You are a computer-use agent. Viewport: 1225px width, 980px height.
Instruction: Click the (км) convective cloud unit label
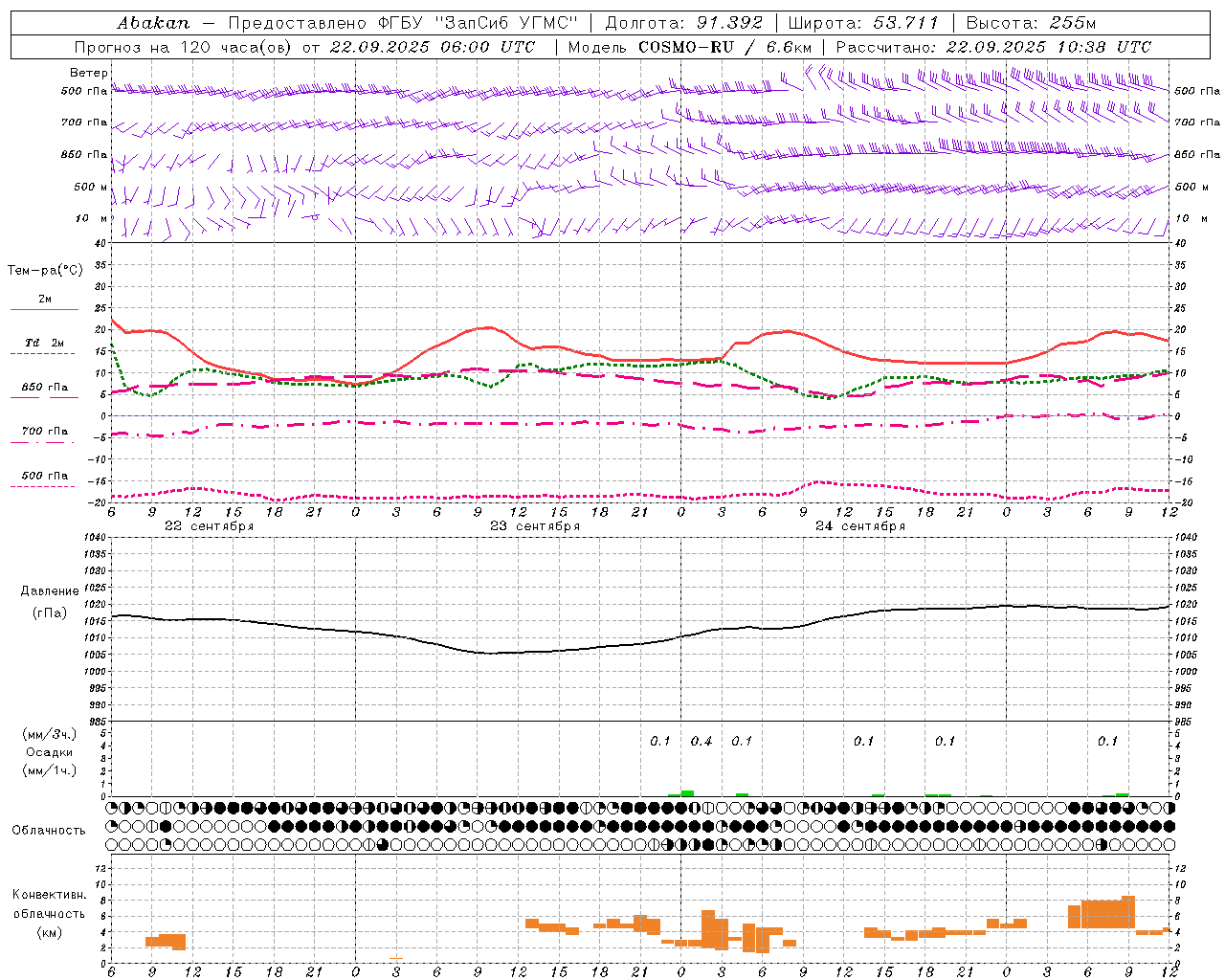tap(50, 932)
